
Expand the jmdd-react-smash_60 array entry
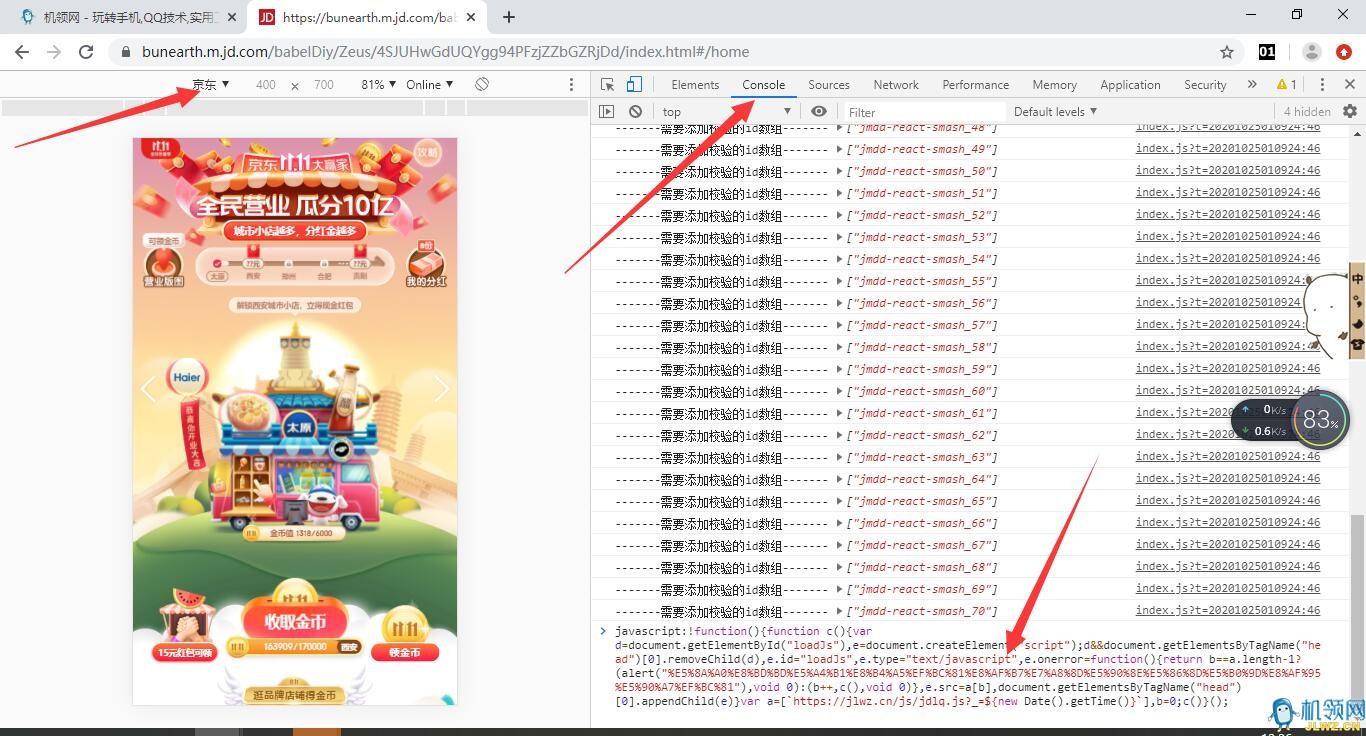(x=840, y=391)
